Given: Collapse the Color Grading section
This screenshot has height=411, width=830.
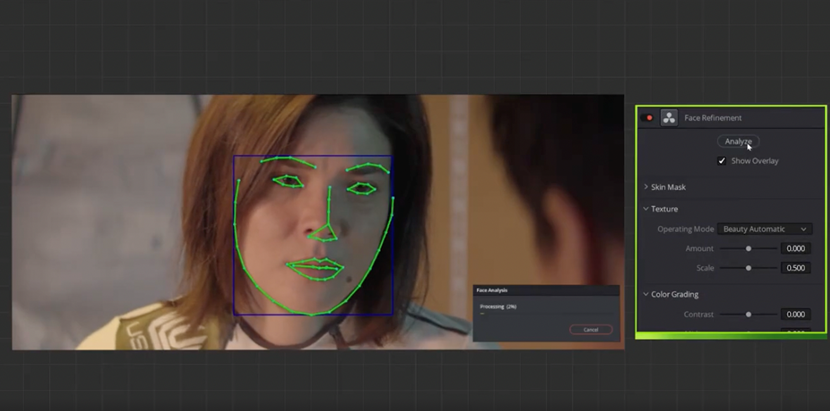Looking at the screenshot, I should tap(646, 294).
